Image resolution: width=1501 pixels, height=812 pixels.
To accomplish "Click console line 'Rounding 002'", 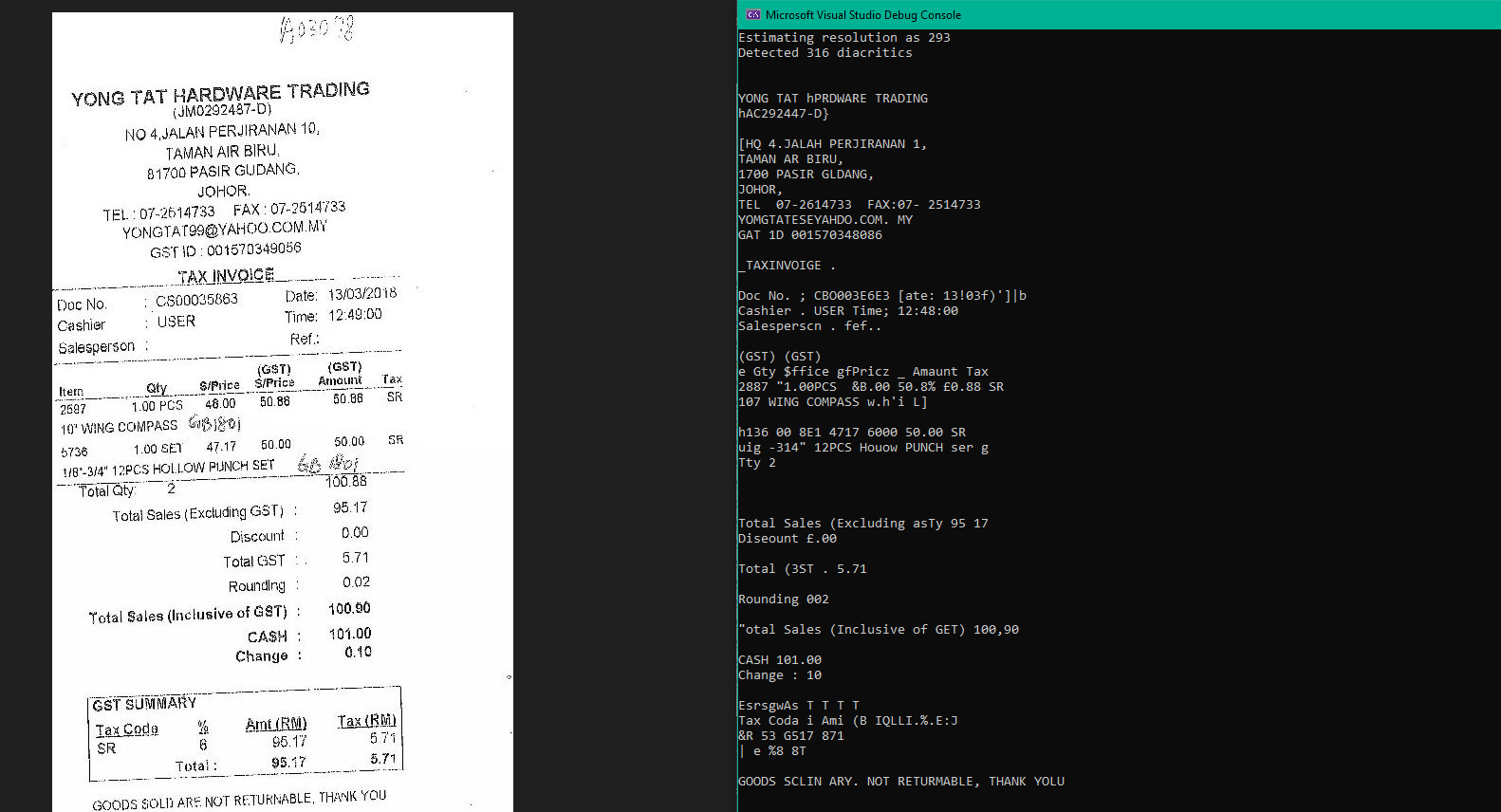I will (783, 600).
